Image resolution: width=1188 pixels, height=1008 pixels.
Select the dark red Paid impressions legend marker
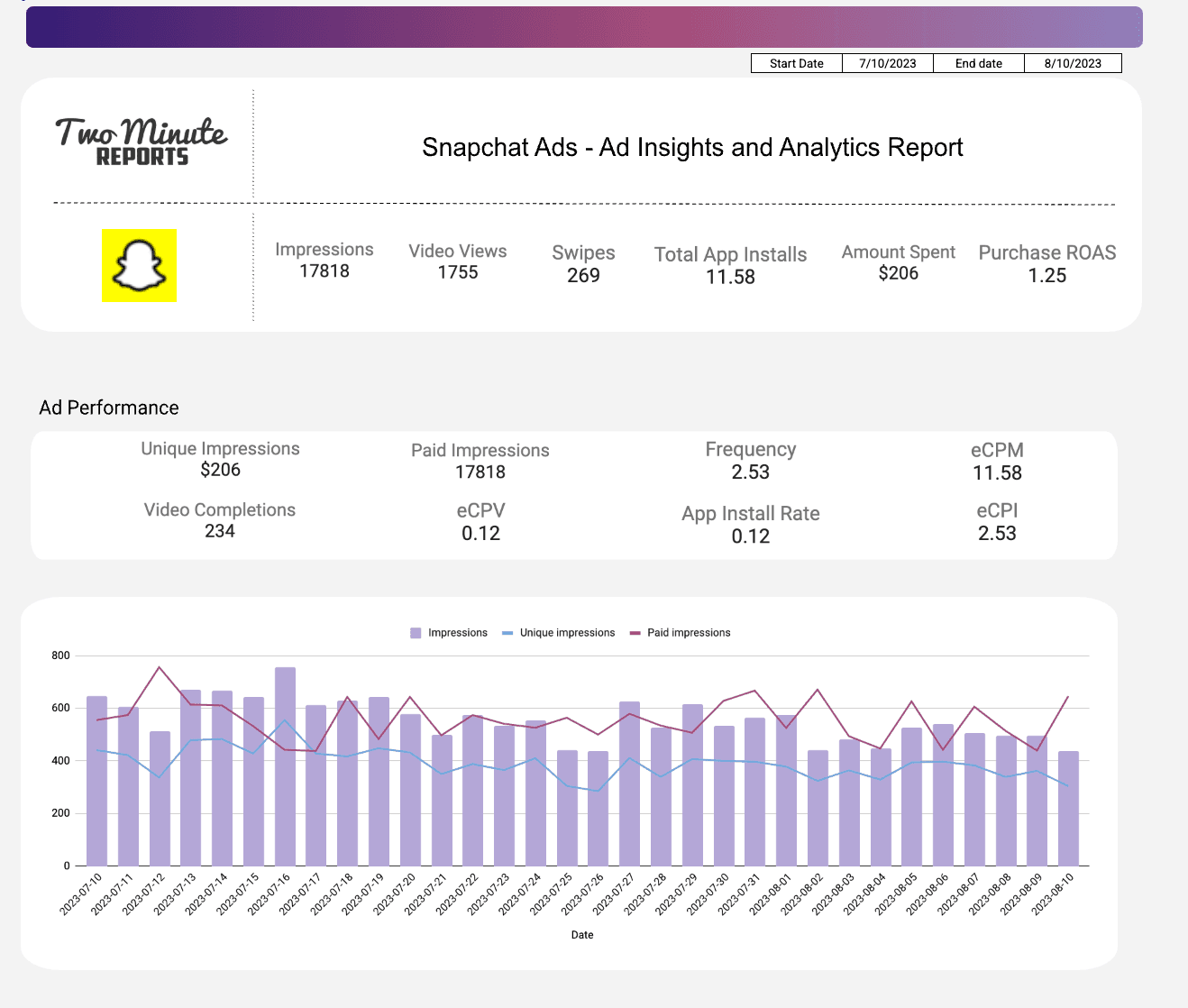(x=635, y=632)
